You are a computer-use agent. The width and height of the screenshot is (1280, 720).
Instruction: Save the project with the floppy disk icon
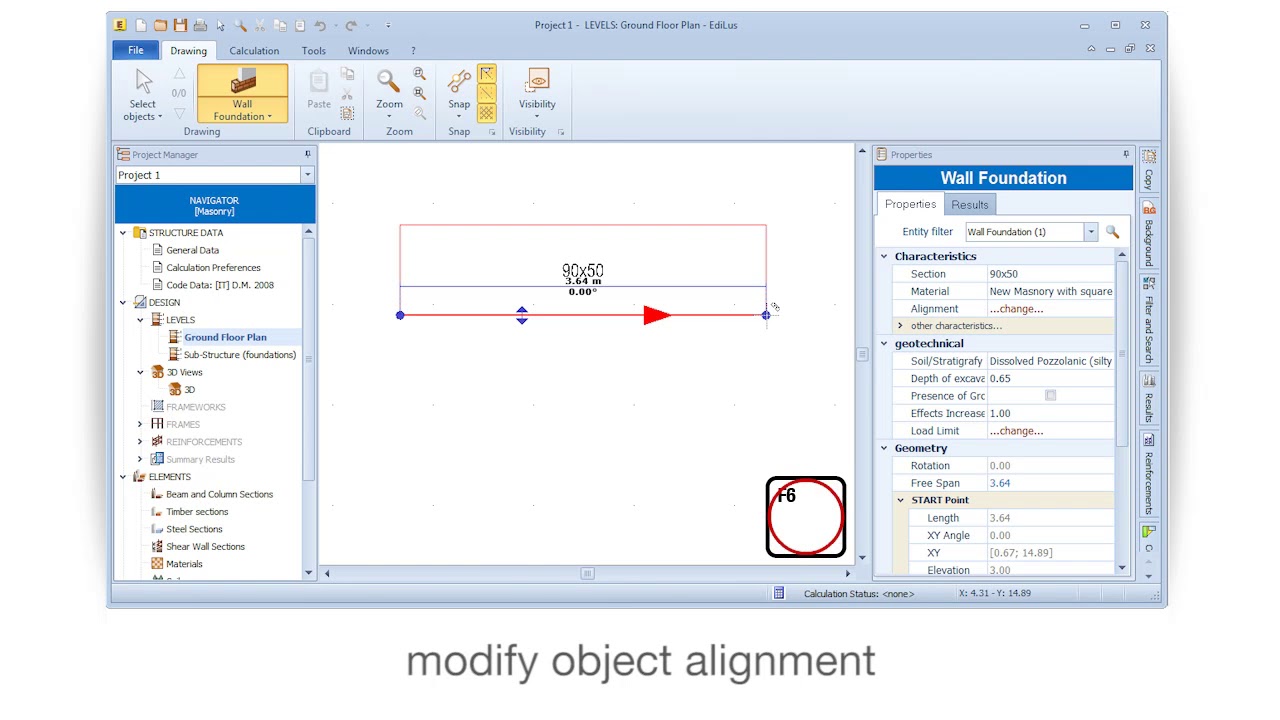click(180, 25)
